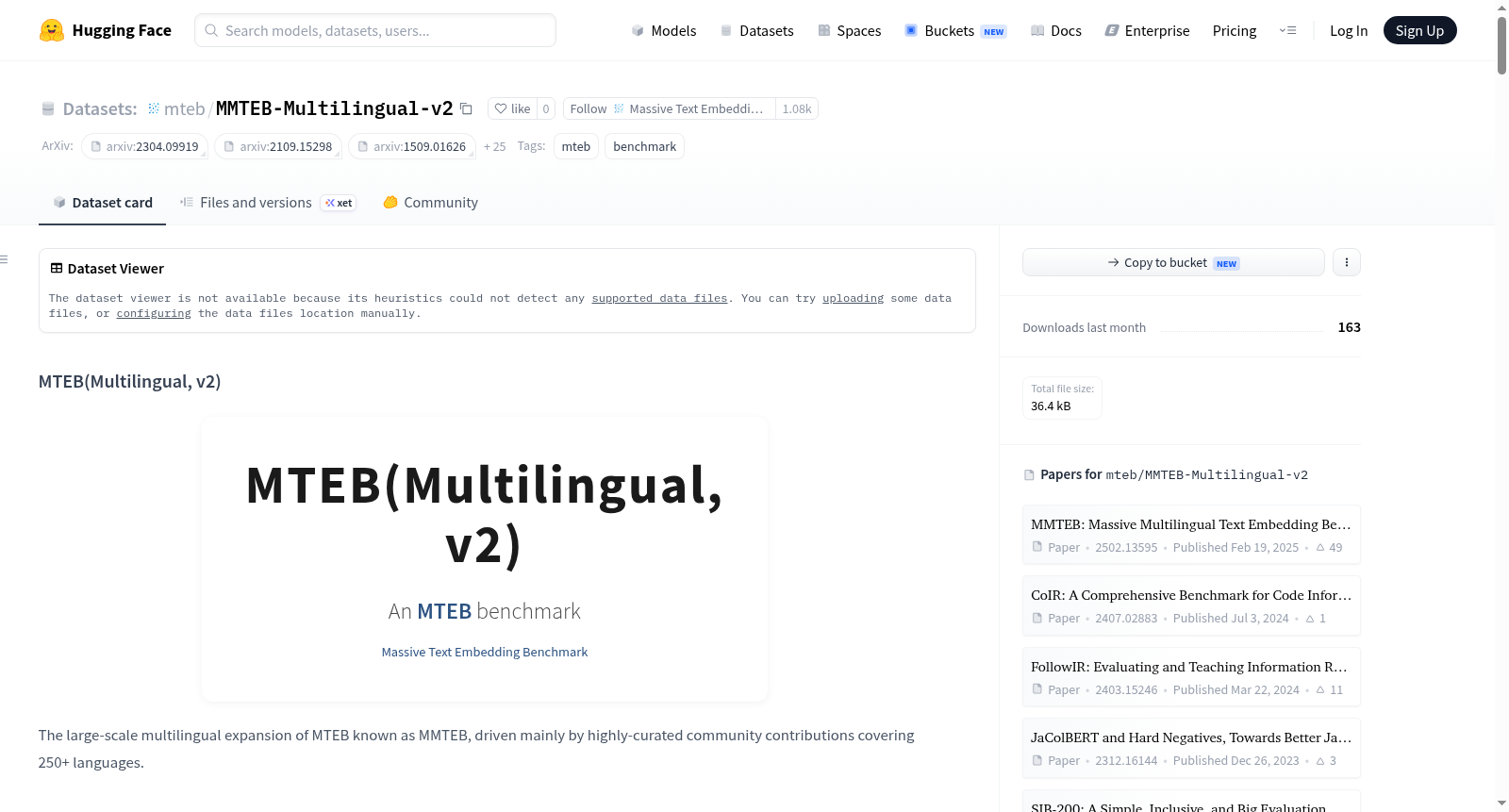The image size is (1509, 812).
Task: Open Buckets in the navigation
Action: click(x=955, y=30)
